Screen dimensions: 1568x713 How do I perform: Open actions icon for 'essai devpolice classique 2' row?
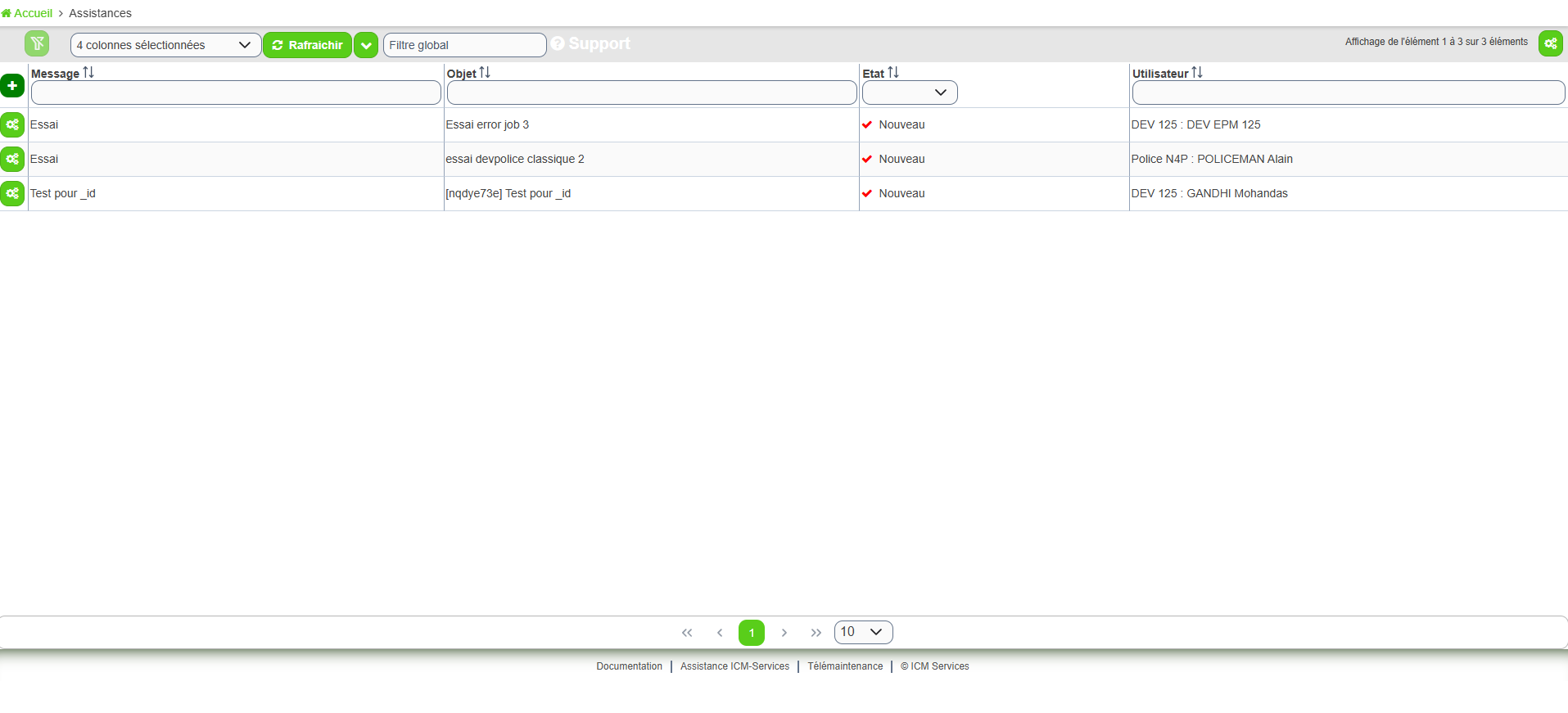point(12,159)
